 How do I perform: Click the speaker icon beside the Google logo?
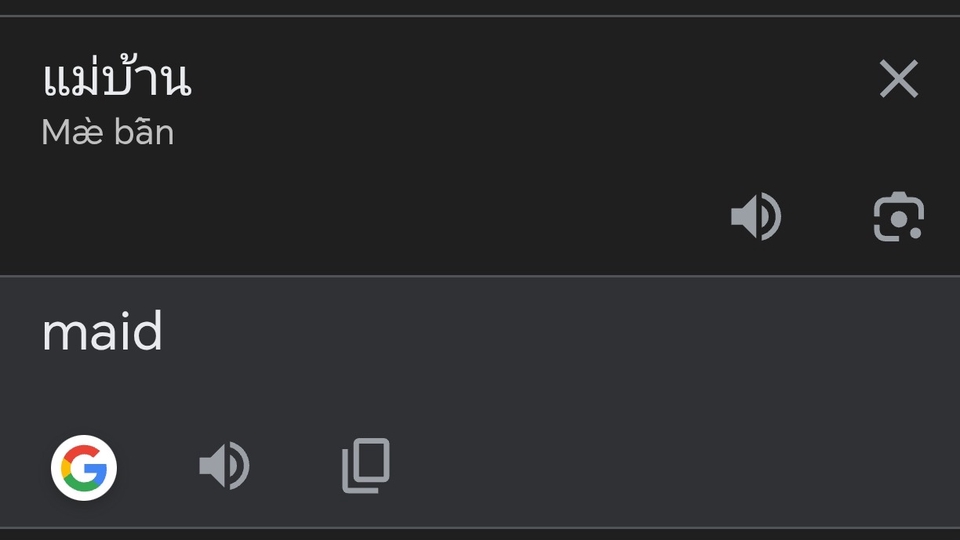click(225, 467)
